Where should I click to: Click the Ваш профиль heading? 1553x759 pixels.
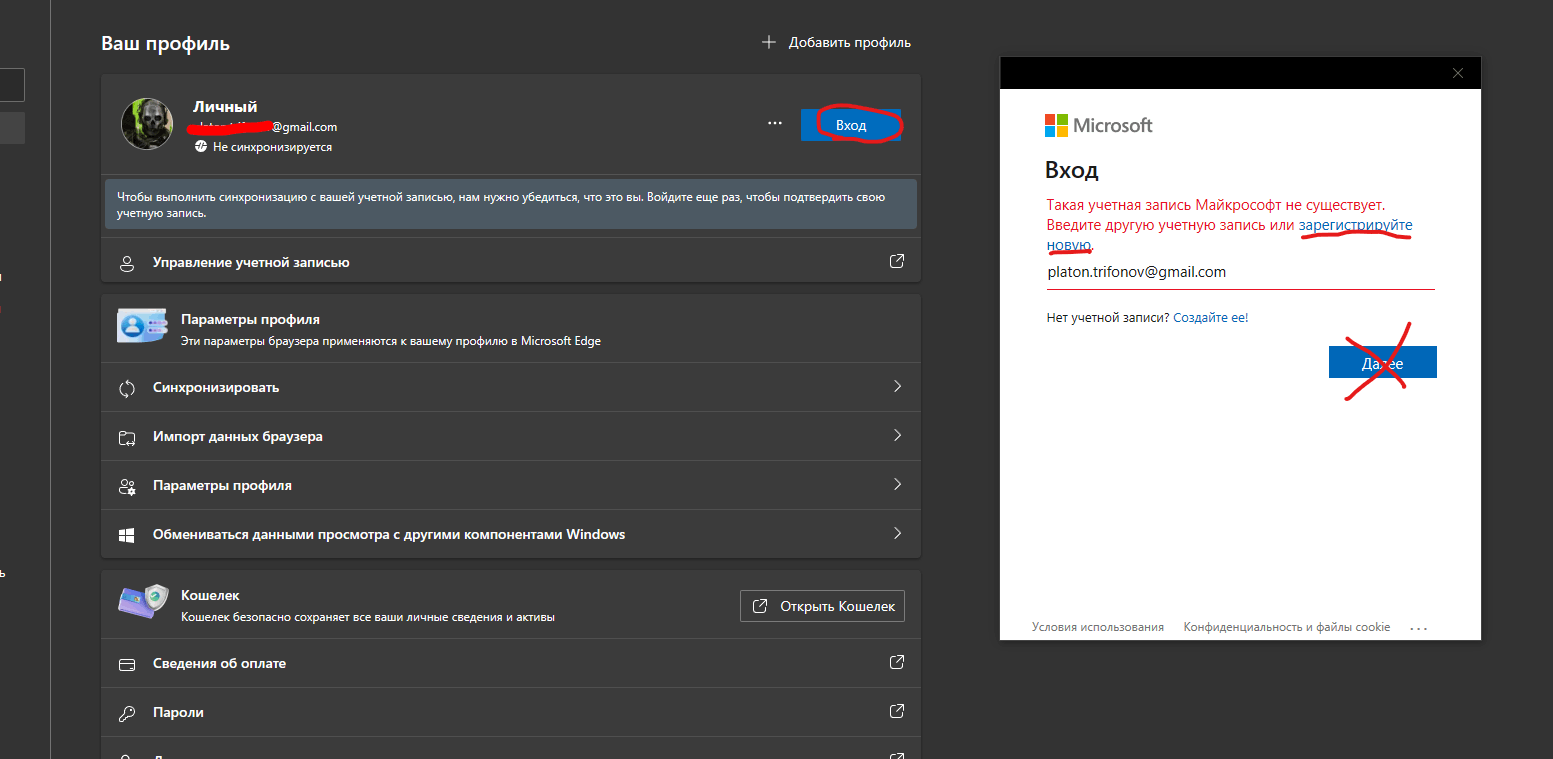165,43
